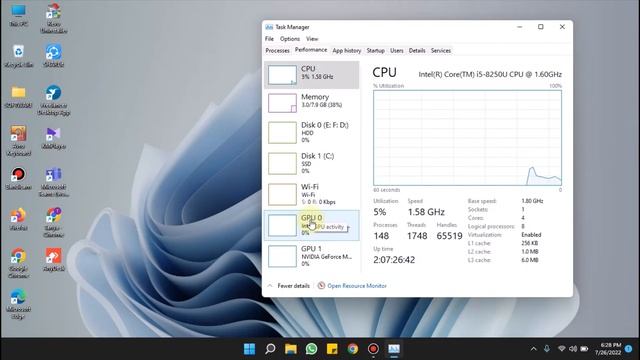Switch to the Startup tab
Image resolution: width=640 pixels, height=360 pixels.
[376, 51]
